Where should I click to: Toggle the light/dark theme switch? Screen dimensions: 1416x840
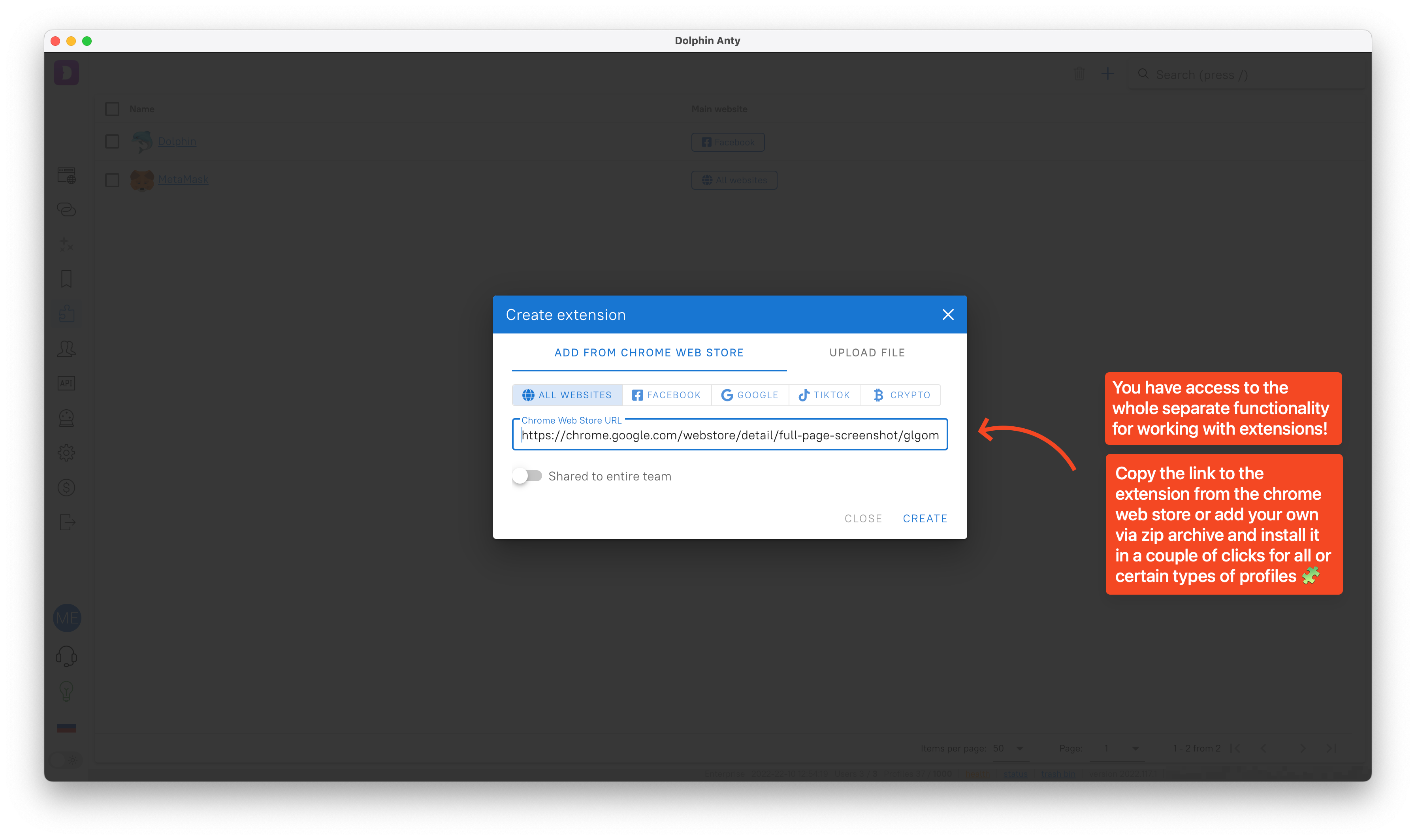click(x=66, y=760)
